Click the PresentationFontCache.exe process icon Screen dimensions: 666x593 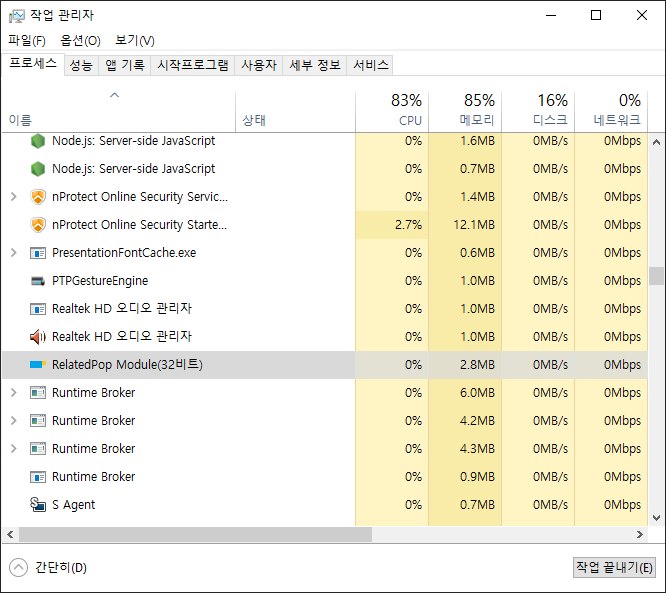point(38,253)
